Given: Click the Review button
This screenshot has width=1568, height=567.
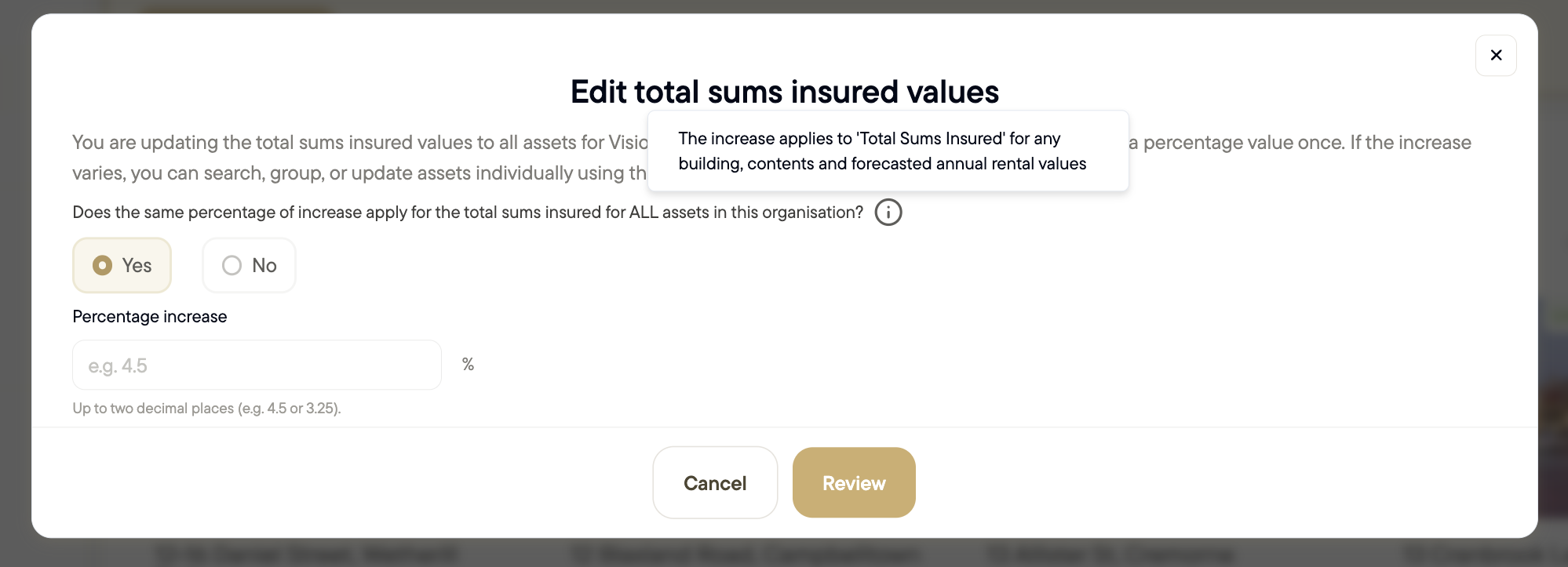Looking at the screenshot, I should click(x=854, y=482).
